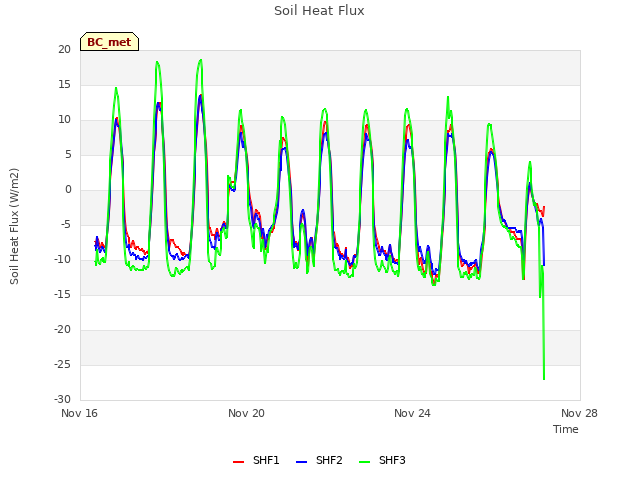640x480 pixels.
Task: Click the -30 y-axis tick label
Action: (x=62, y=400)
